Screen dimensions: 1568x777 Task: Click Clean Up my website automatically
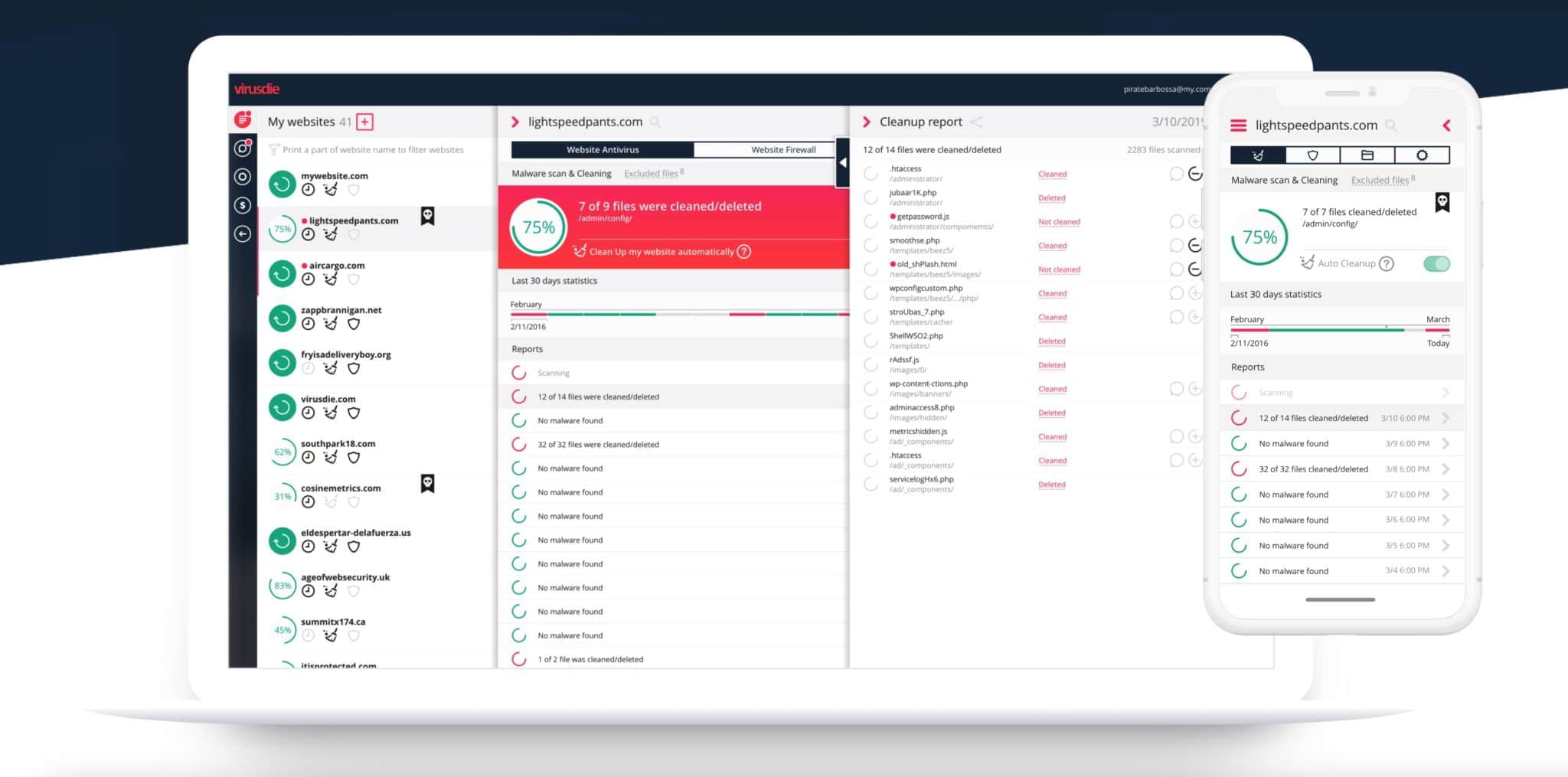click(661, 252)
